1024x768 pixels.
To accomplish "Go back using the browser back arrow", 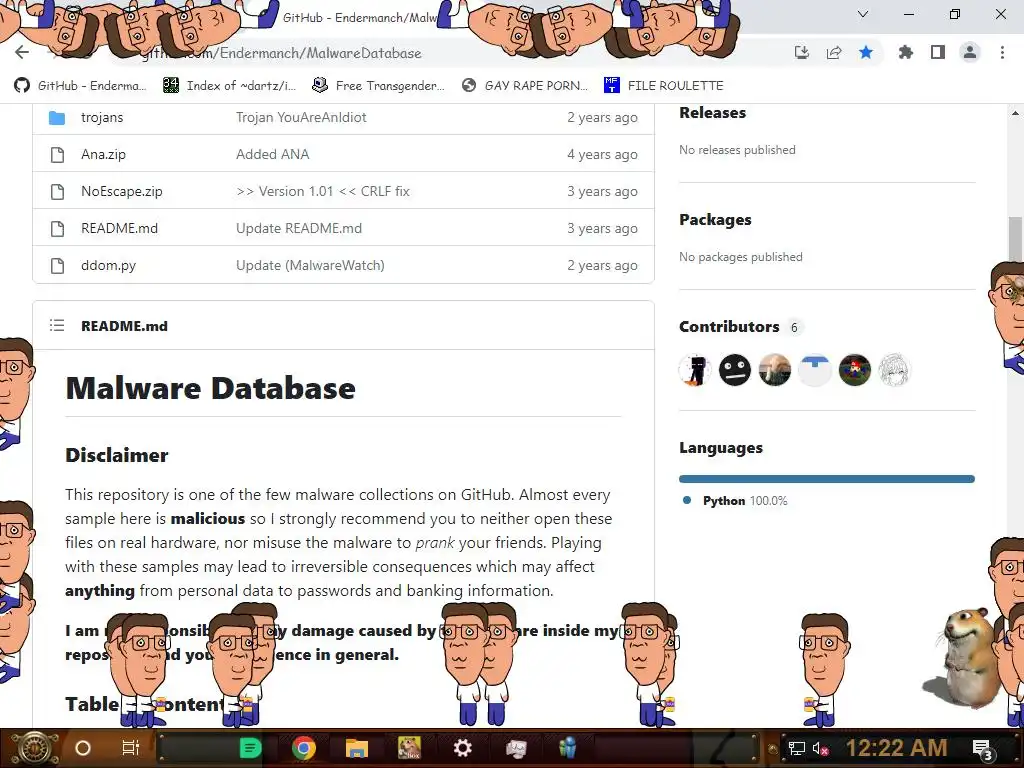I will coord(22,52).
